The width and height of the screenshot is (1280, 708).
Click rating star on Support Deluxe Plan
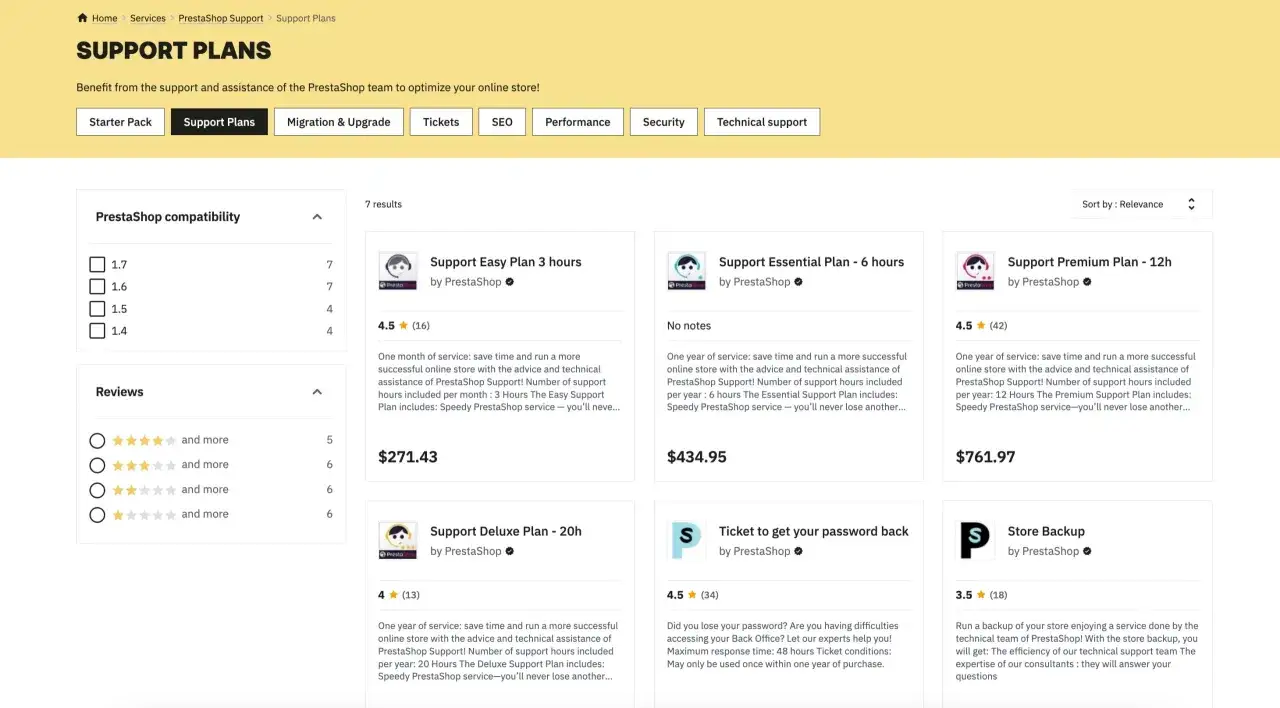click(393, 595)
